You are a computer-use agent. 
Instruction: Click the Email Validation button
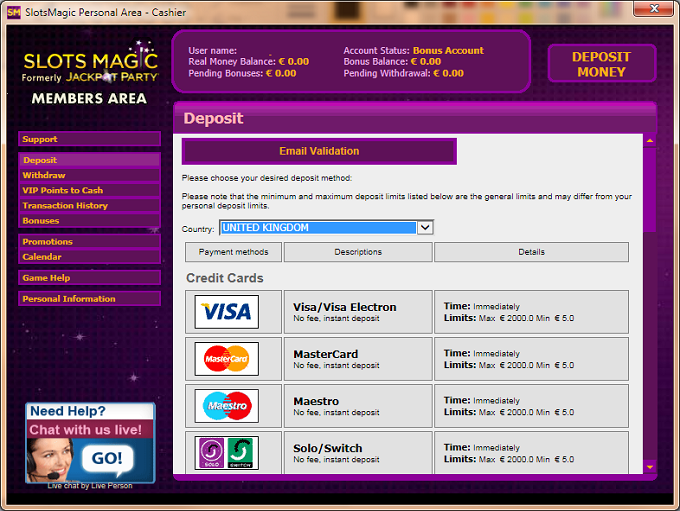point(319,151)
